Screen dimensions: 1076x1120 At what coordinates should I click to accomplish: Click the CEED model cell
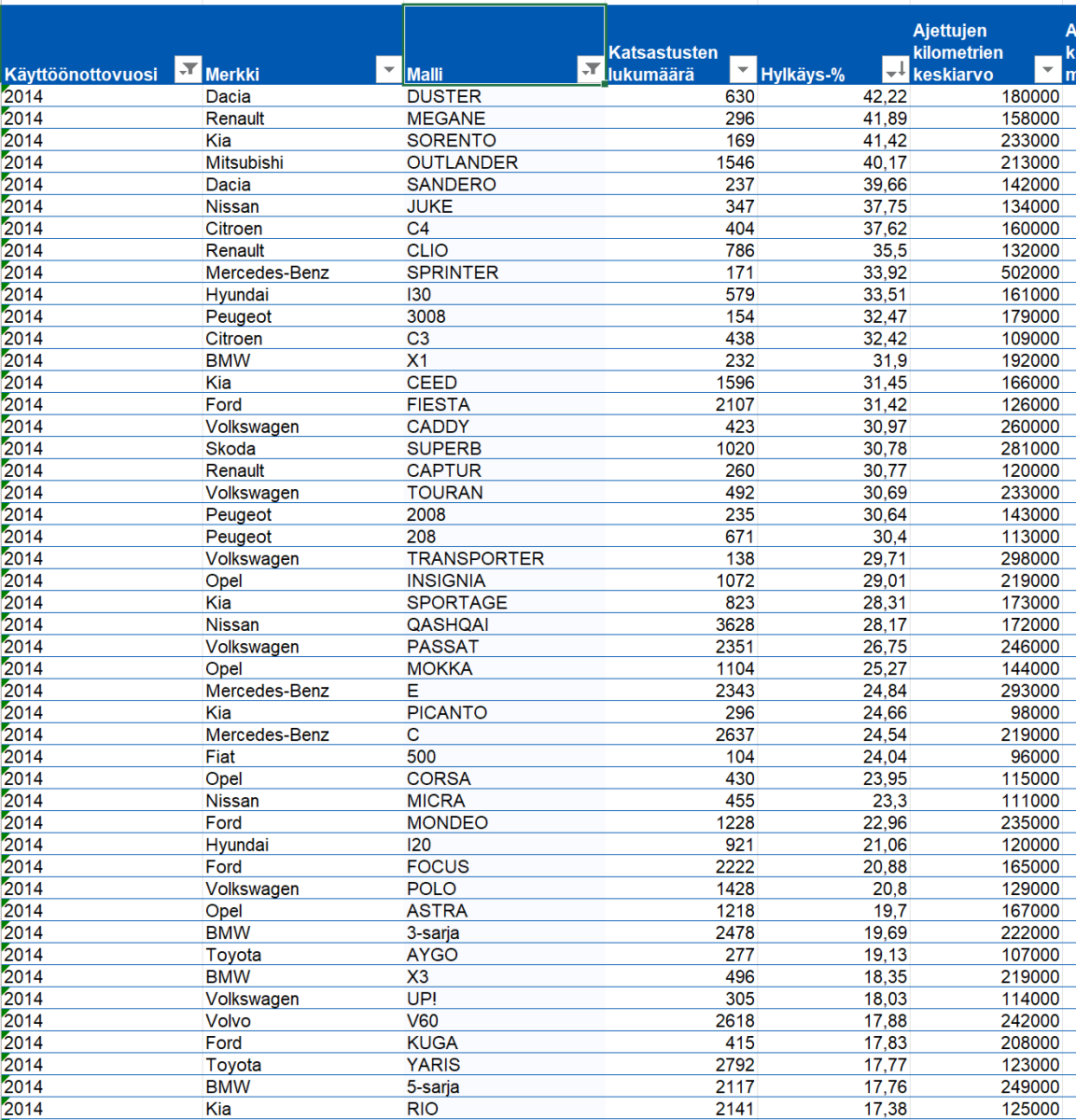[504, 383]
